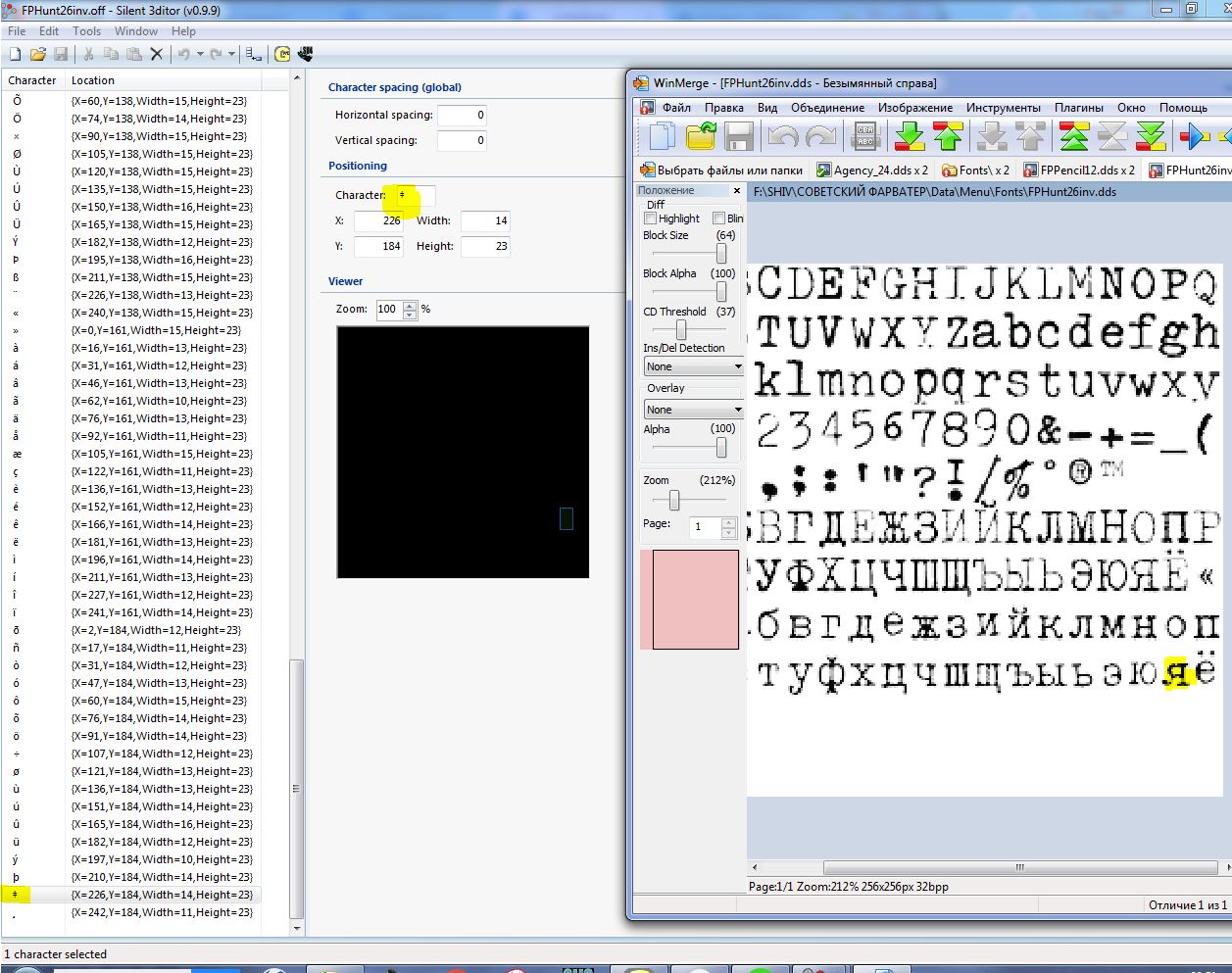Click Undo arrow icon in Silent 3ditor

(183, 55)
